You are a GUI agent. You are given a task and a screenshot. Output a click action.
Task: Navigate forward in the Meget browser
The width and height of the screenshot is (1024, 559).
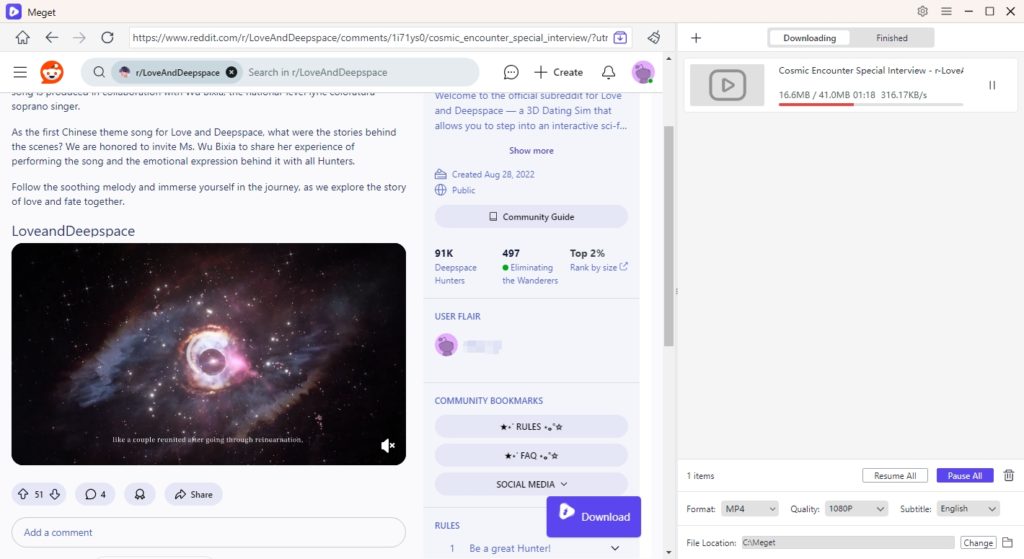point(79,38)
